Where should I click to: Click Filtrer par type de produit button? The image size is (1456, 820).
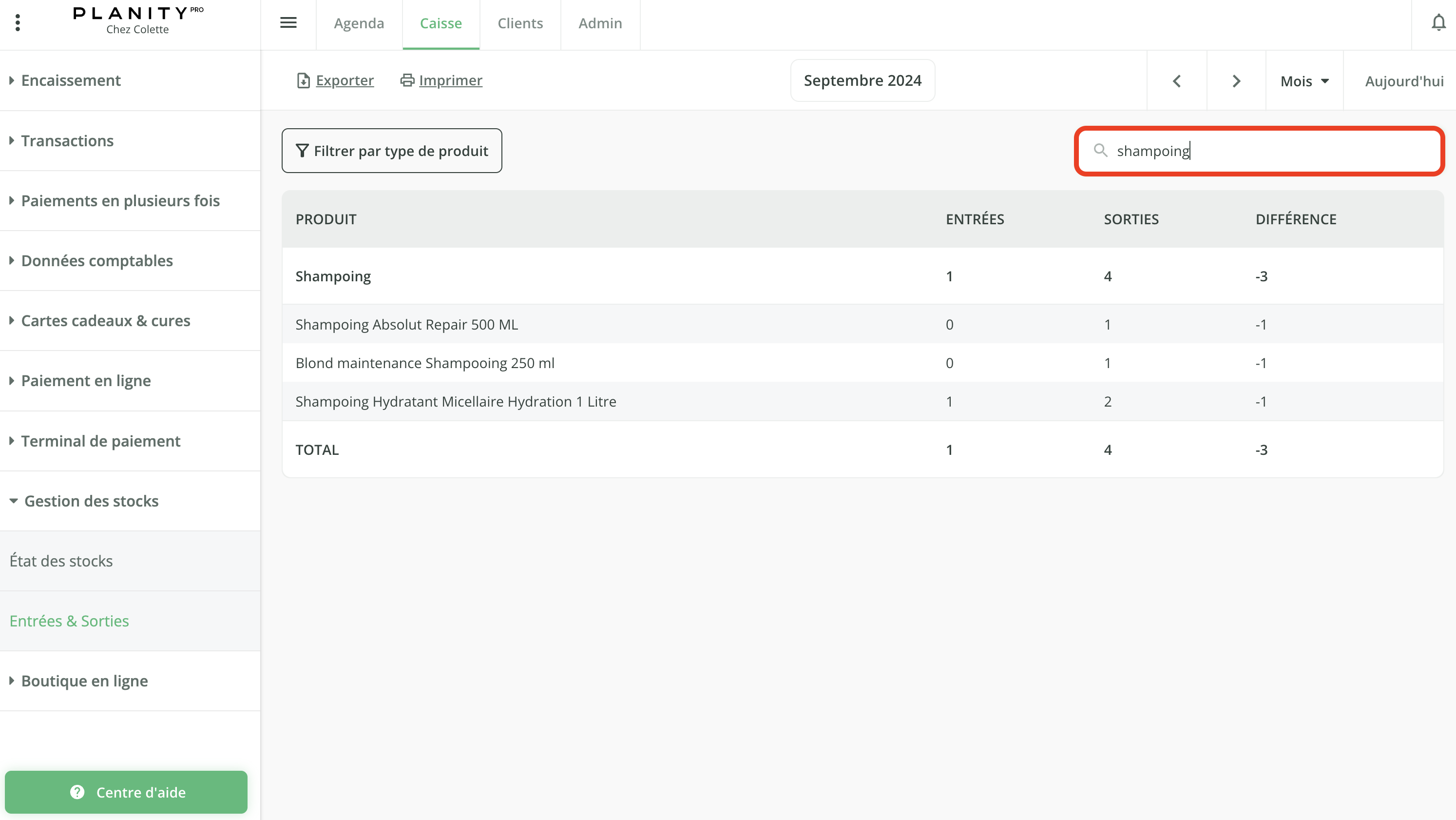[392, 151]
